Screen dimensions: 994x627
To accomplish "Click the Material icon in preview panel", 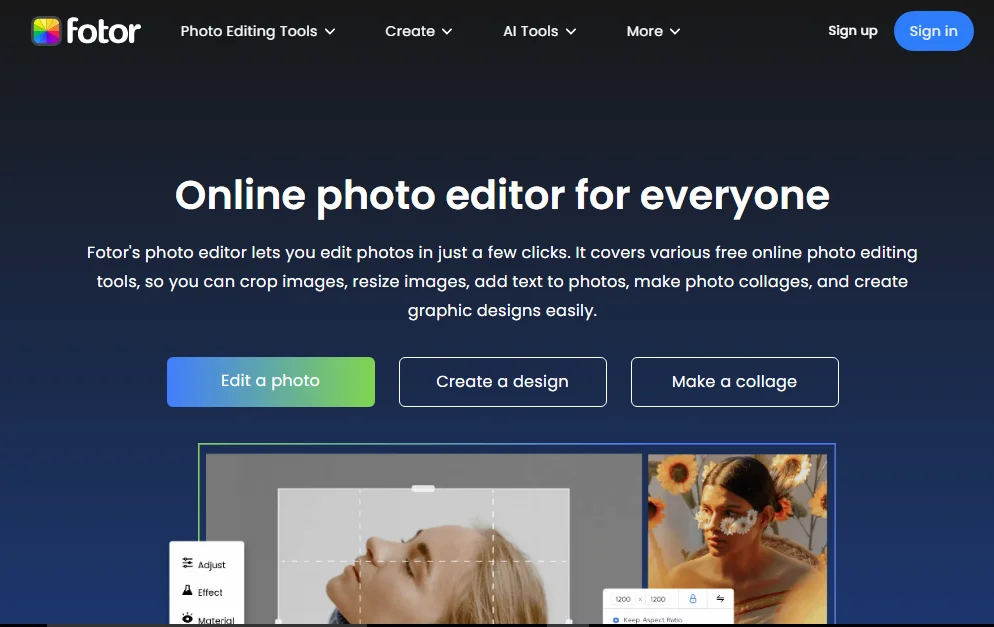I will tap(187, 617).
